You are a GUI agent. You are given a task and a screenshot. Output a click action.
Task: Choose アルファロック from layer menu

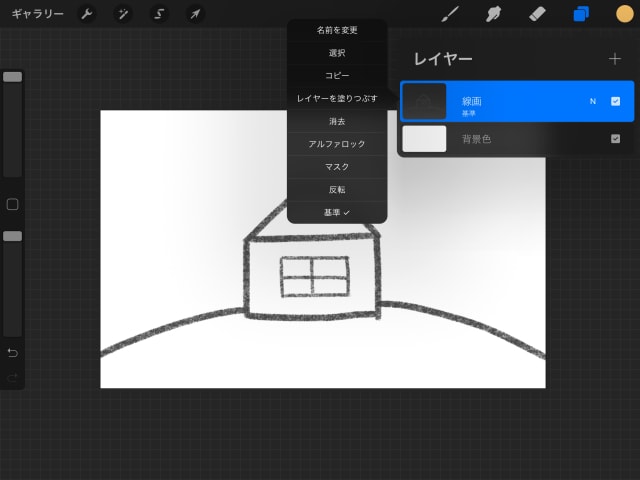[x=337, y=144]
